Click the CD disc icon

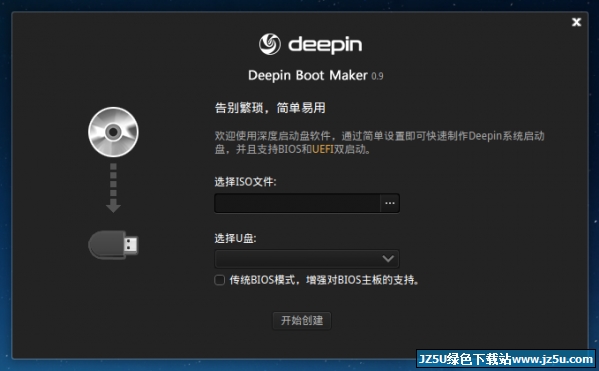[x=113, y=132]
